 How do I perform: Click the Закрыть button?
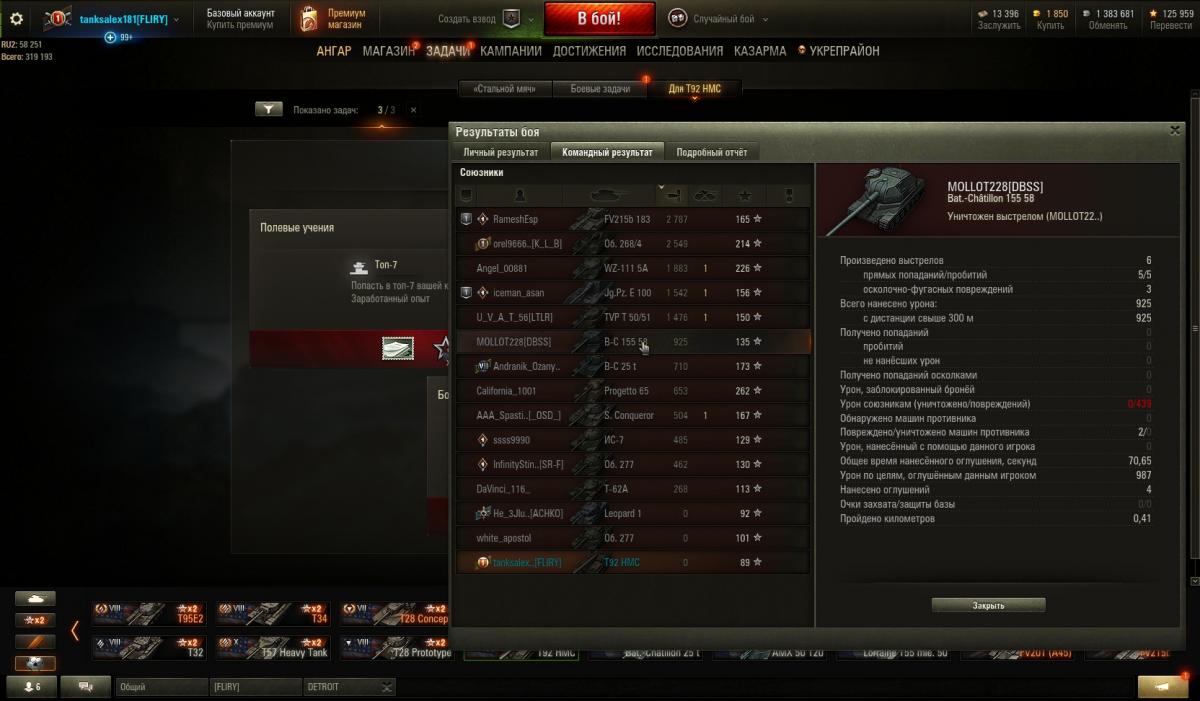tap(988, 605)
